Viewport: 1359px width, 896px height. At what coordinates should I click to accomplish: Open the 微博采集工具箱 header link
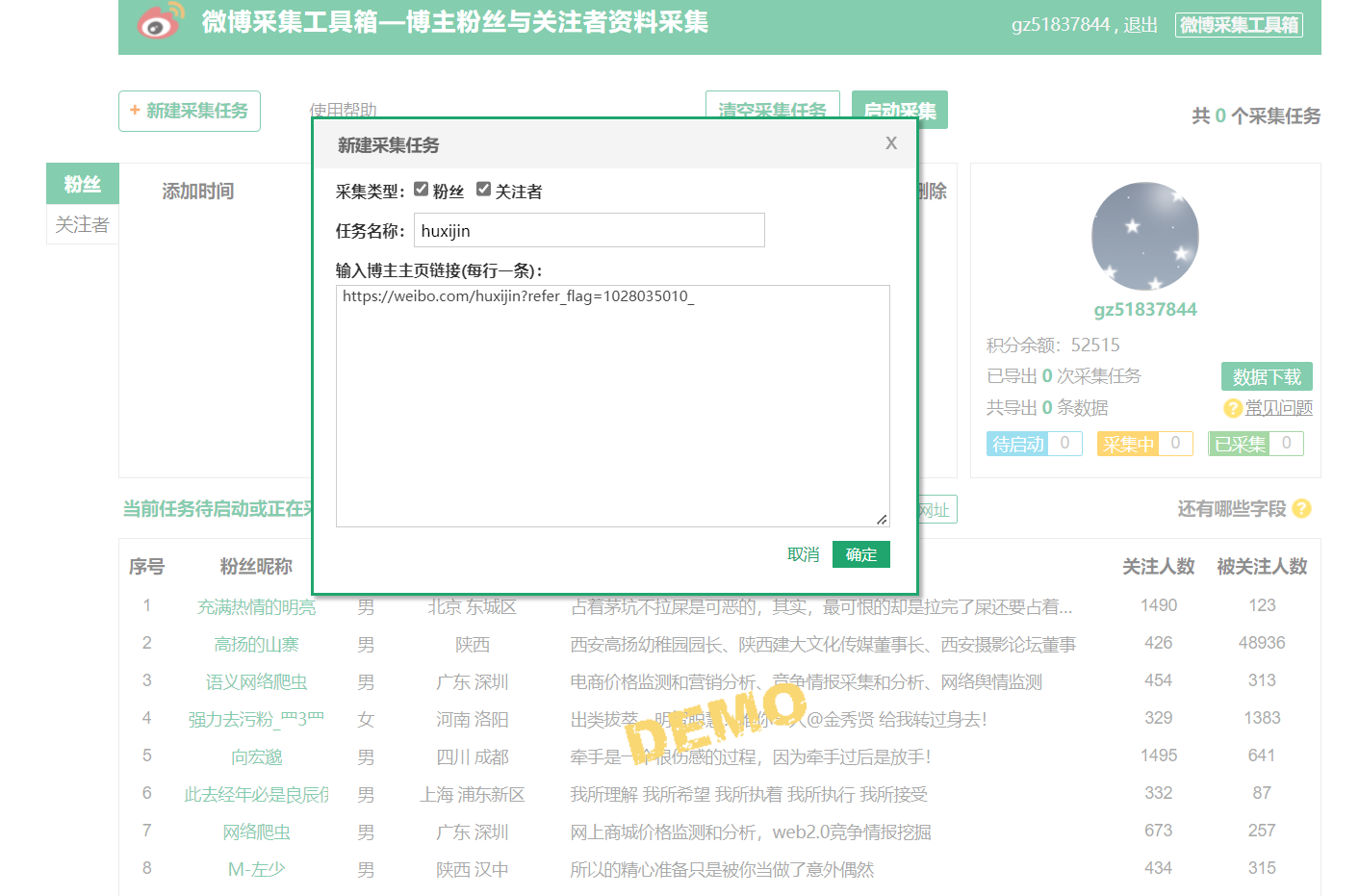1240,25
